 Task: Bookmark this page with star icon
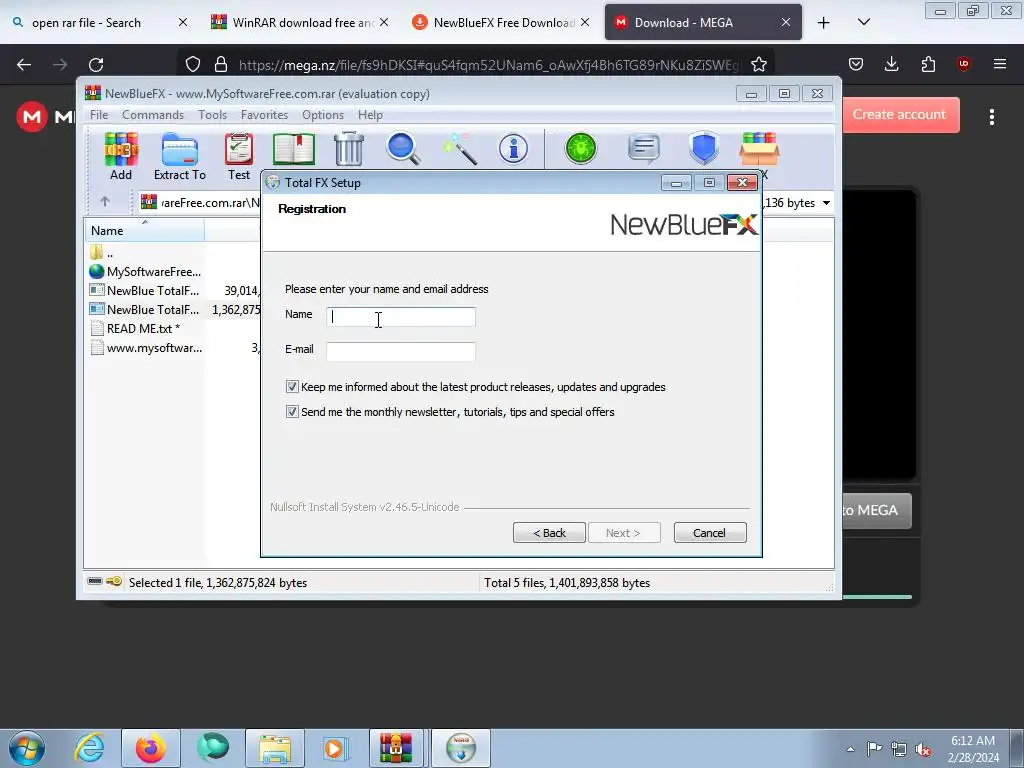(x=759, y=64)
